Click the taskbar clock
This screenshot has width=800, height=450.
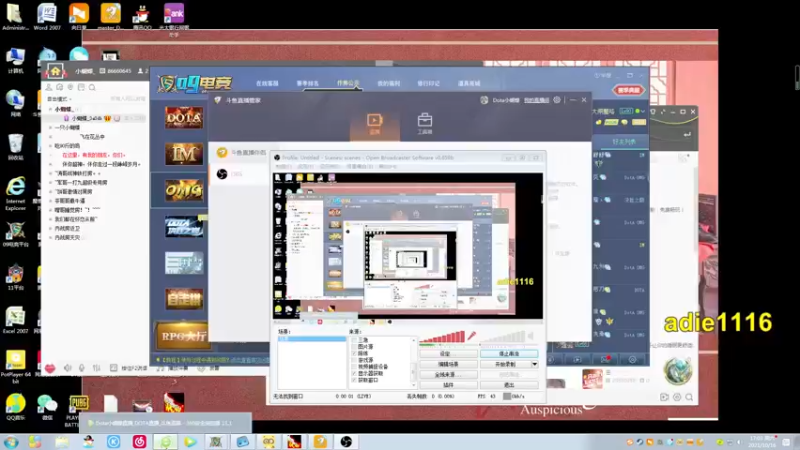point(761,441)
